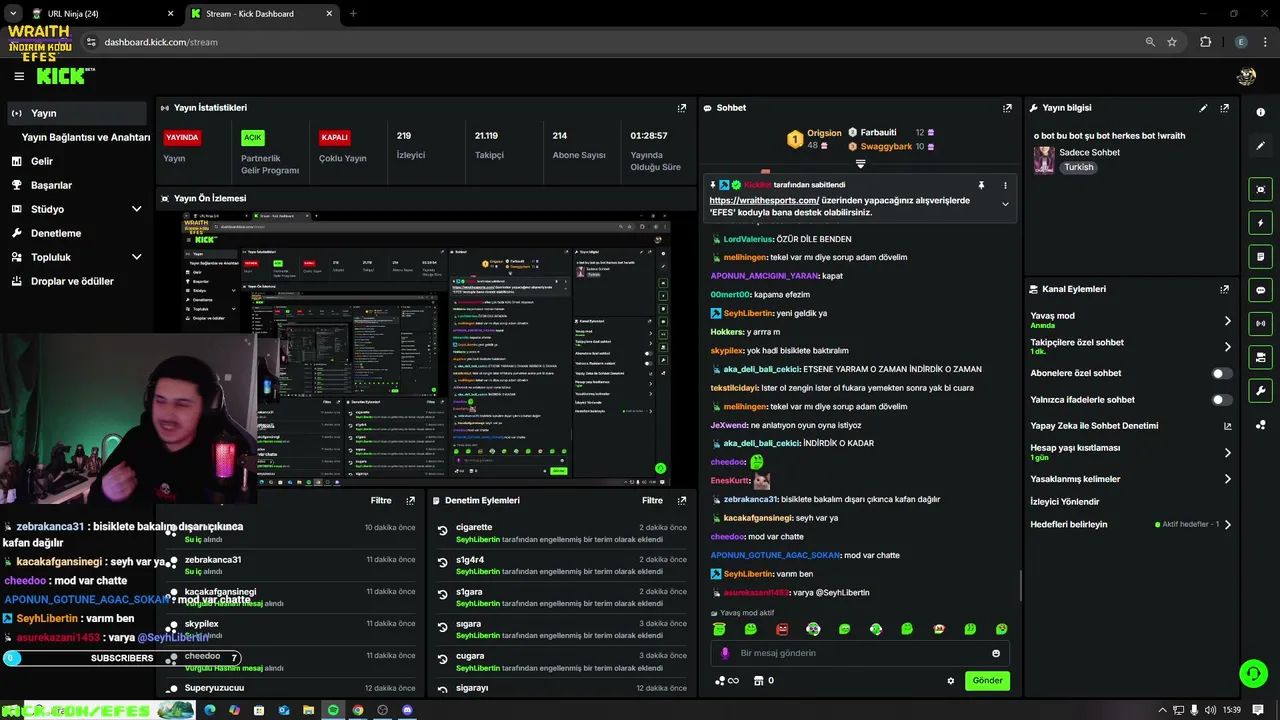Click the broadcast signal icon in right sidebar
Screen dimensions: 1280x720
point(1260,324)
